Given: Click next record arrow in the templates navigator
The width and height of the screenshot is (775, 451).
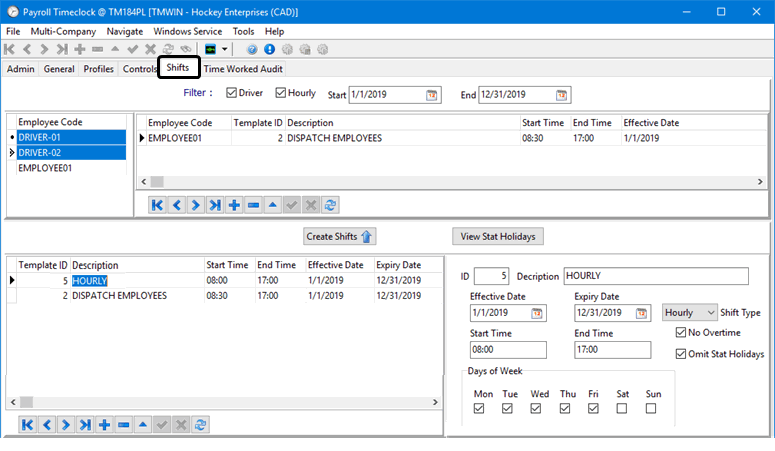Looking at the screenshot, I should click(65, 425).
